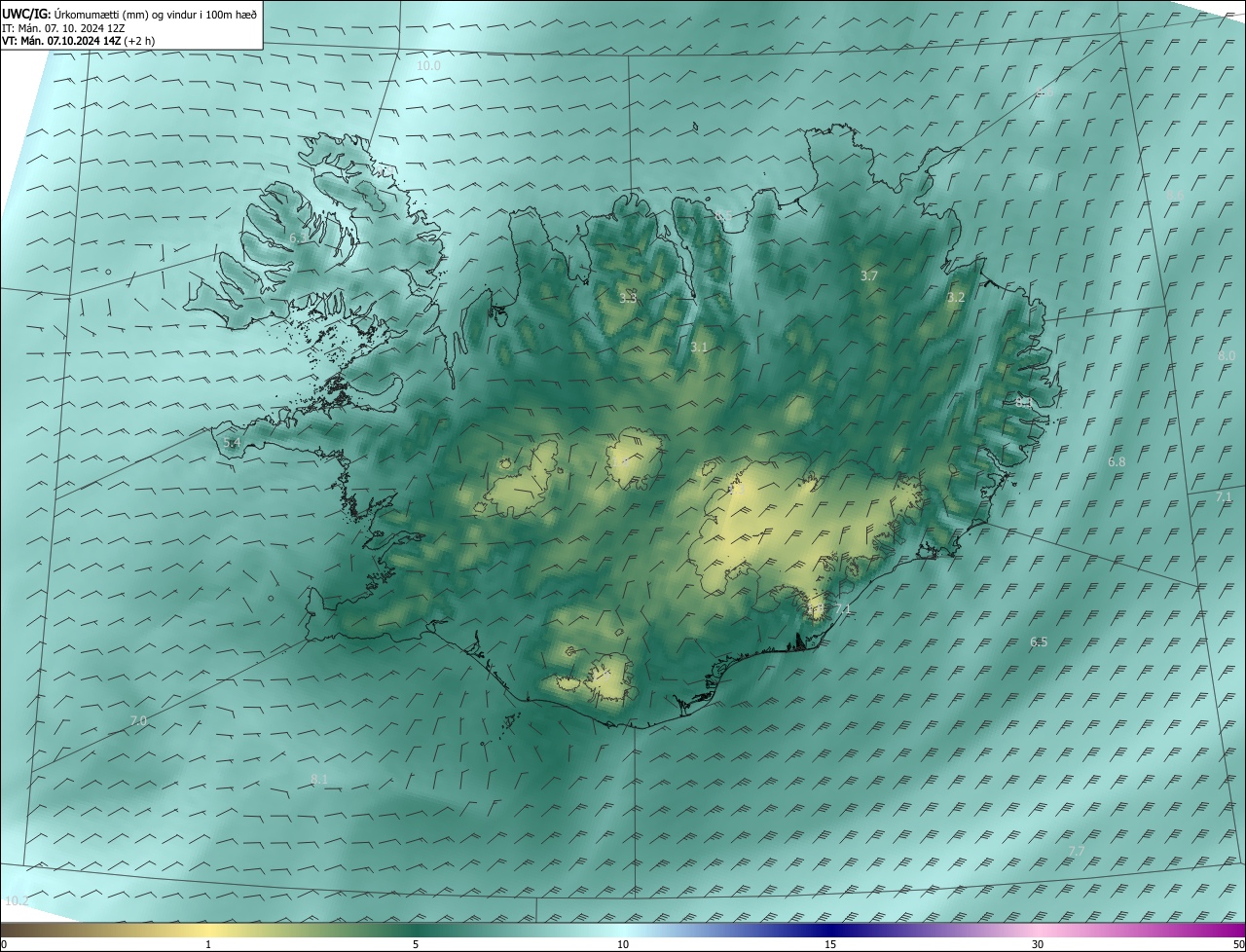This screenshot has height=952, width=1246.
Task: Click the 5.4 value on the Snæfellsnes peninsula
Action: (232, 443)
